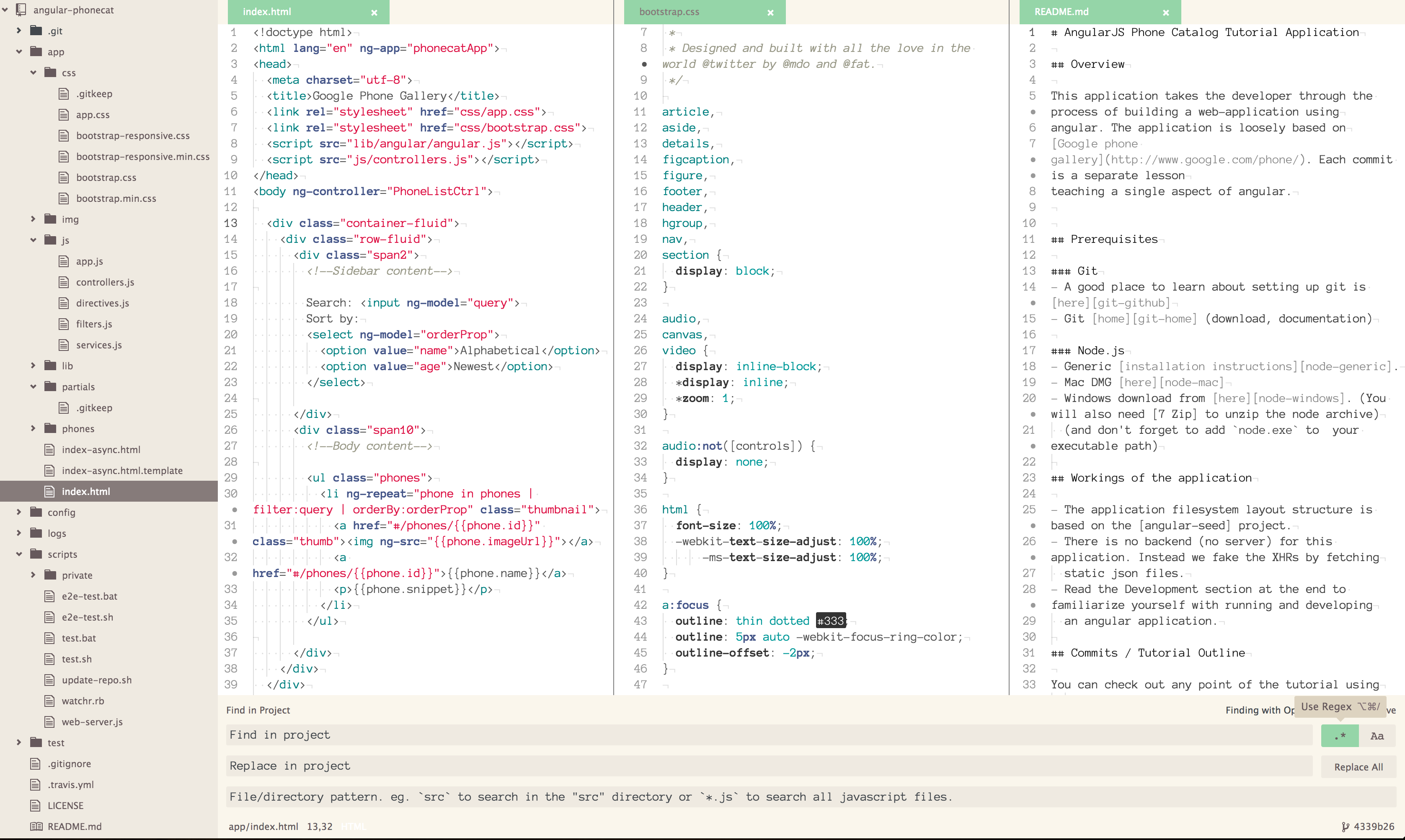This screenshot has width=1405, height=840.
Task: Click the file icon beside app.css
Action: tap(64, 114)
